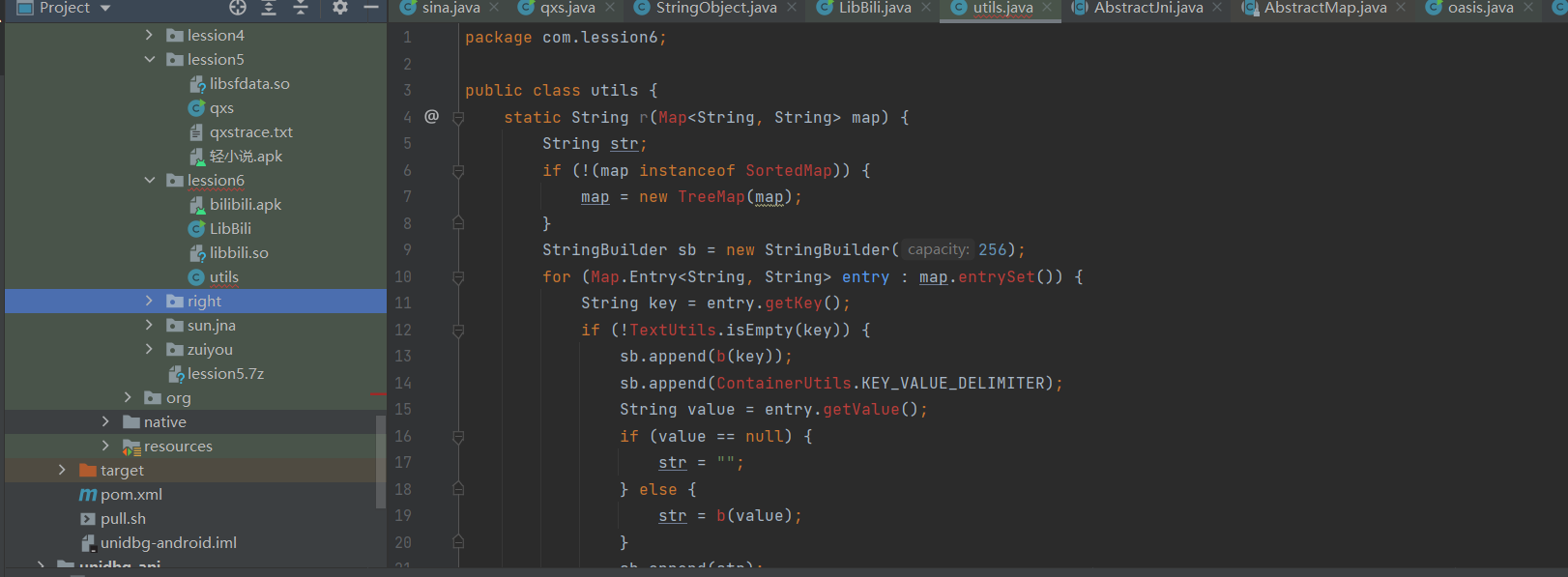Switch to LibBili.java tab
This screenshot has width=1568, height=577.
875,8
